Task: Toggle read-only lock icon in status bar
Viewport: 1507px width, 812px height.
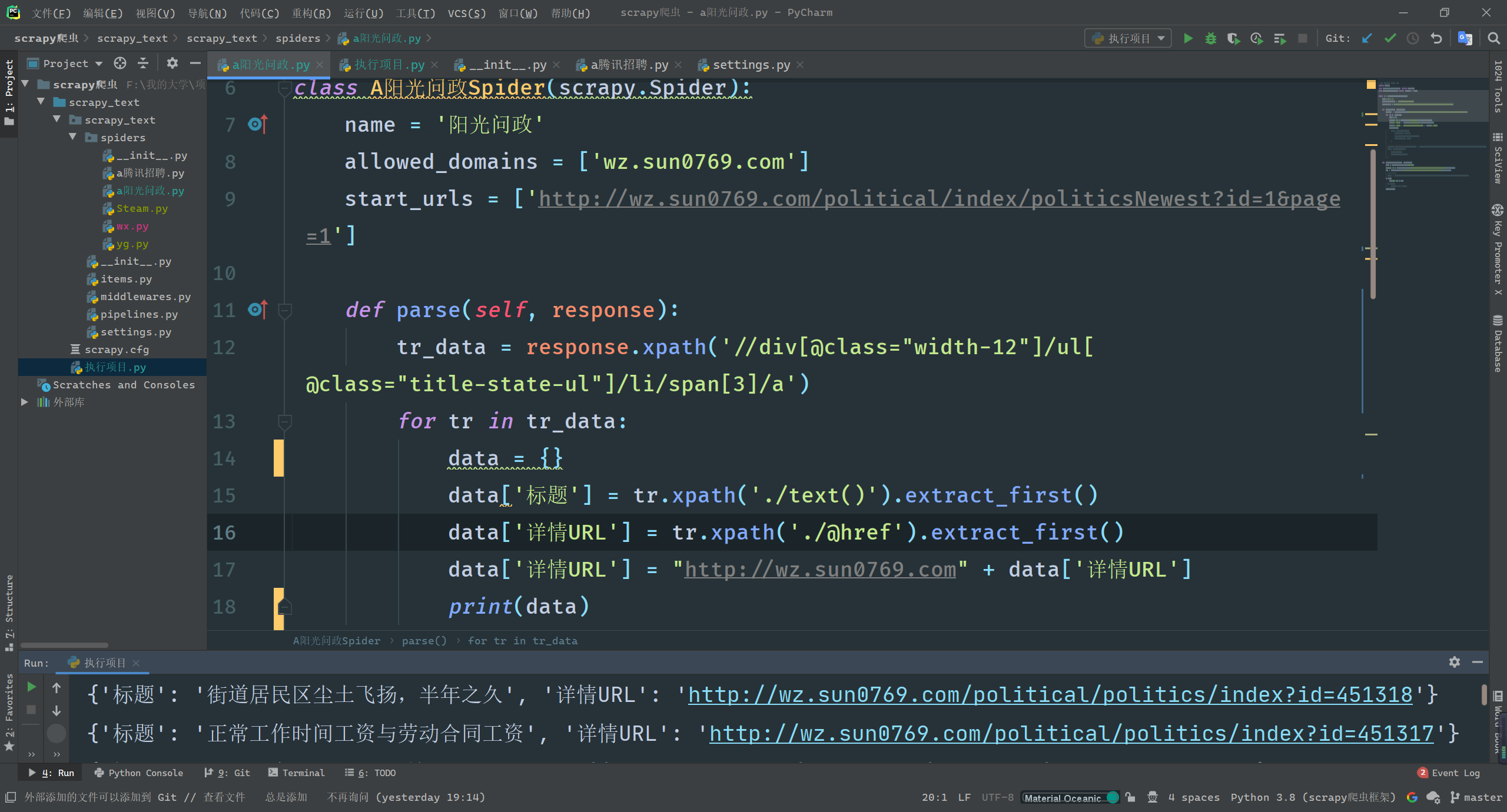Action: 1130,797
